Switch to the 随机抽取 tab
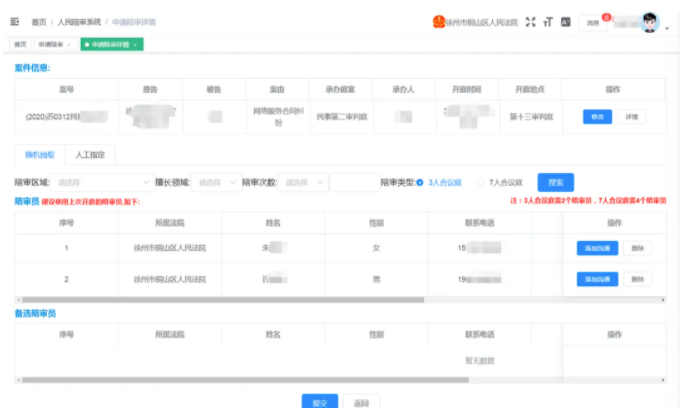 40,155
